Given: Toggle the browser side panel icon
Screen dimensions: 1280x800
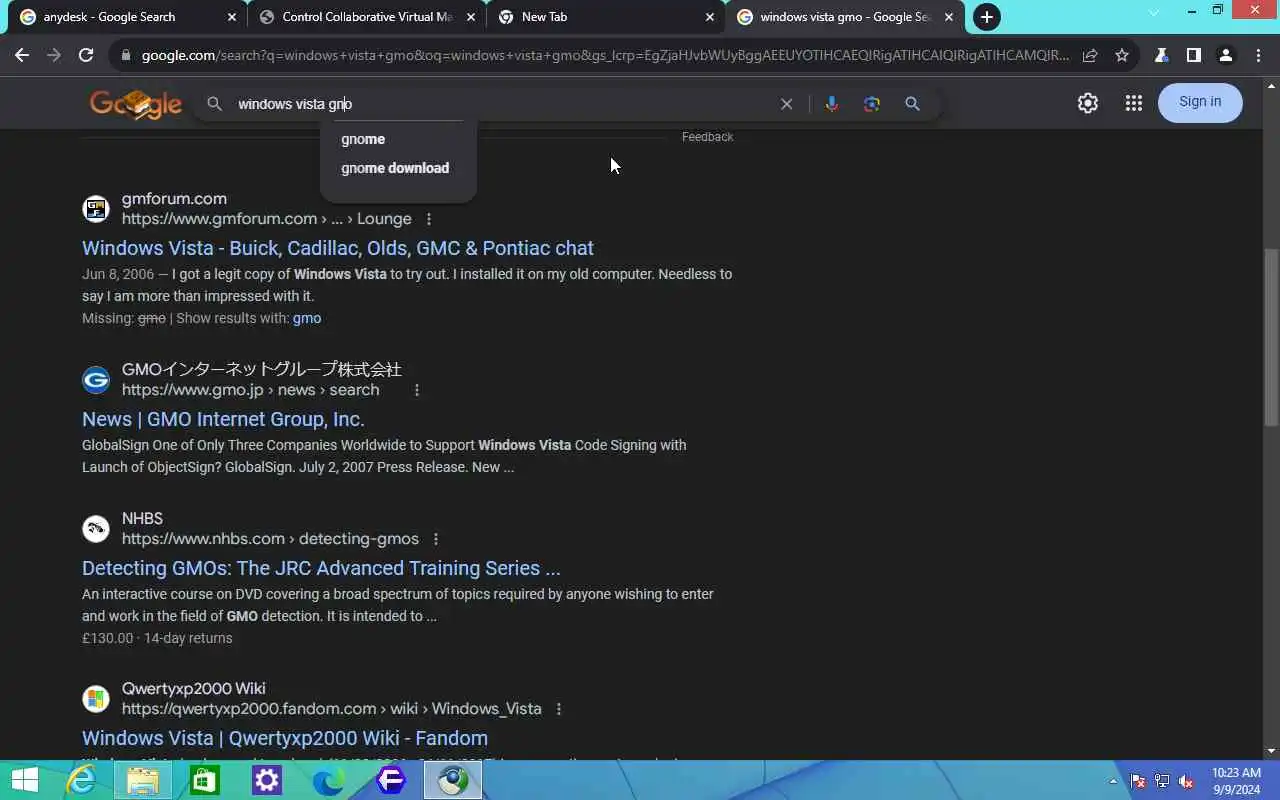Looking at the screenshot, I should 1193,56.
